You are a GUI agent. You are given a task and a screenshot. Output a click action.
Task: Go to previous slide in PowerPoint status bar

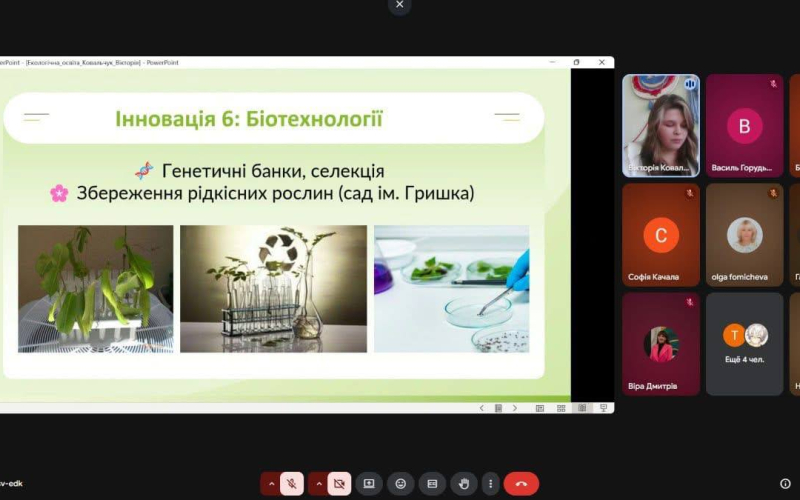pos(481,408)
